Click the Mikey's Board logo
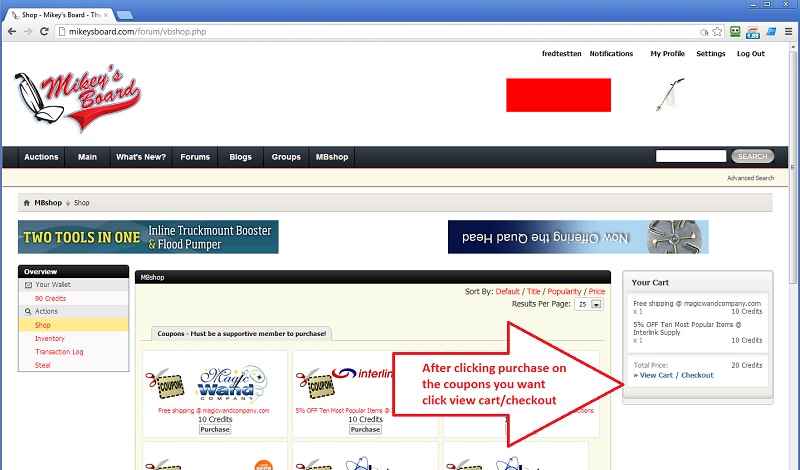Image resolution: width=800 pixels, height=470 pixels. (x=78, y=97)
